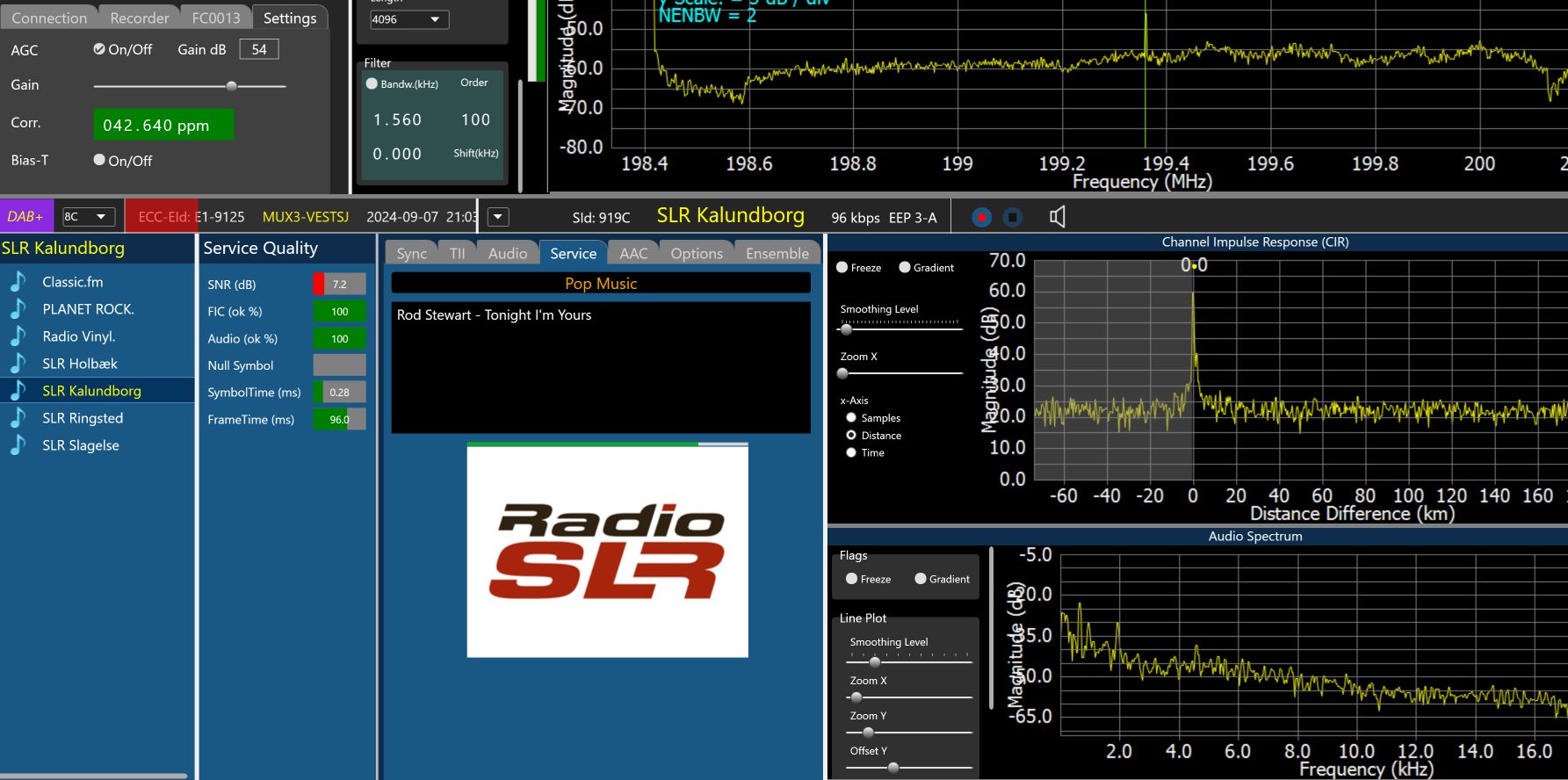The width and height of the screenshot is (1568, 780).
Task: Click the red record button
Action: pyautogui.click(x=982, y=217)
